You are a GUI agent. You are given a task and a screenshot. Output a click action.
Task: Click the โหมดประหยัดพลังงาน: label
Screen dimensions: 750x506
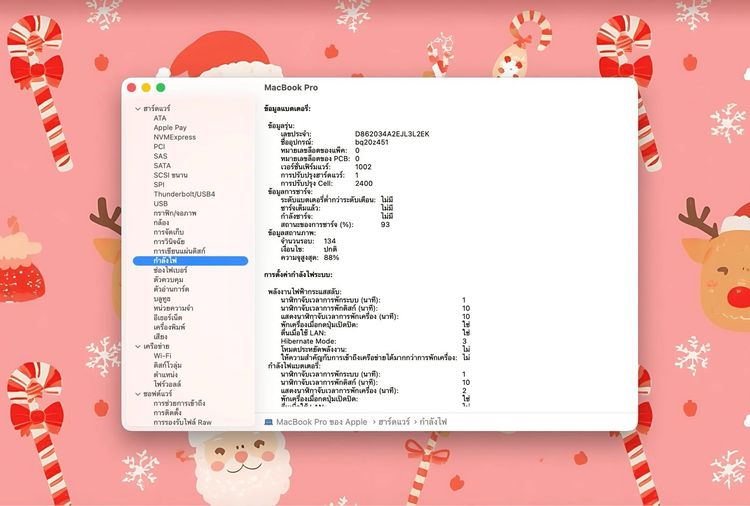[x=314, y=350]
